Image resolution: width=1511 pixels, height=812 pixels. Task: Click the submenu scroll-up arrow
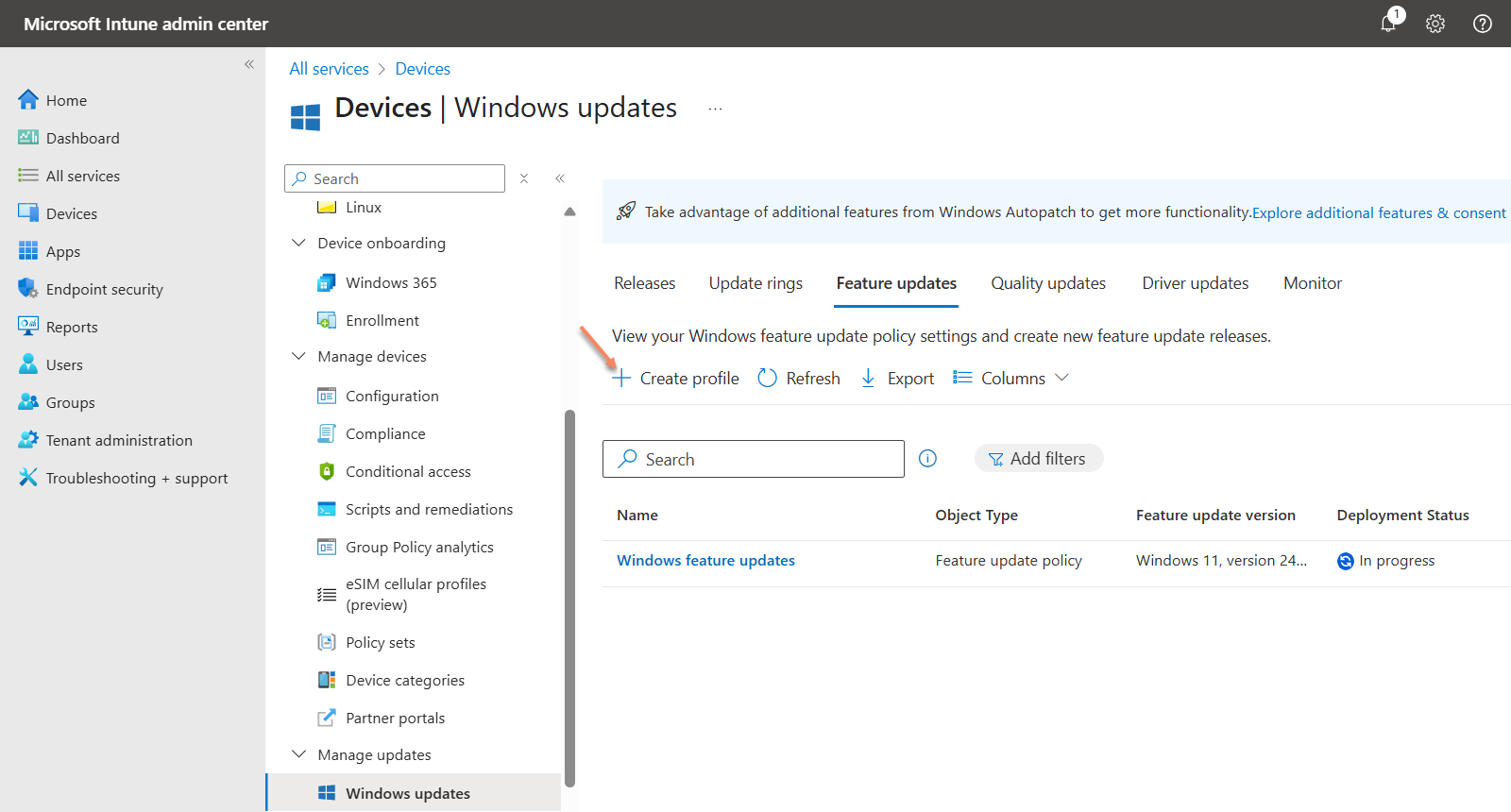(x=569, y=211)
